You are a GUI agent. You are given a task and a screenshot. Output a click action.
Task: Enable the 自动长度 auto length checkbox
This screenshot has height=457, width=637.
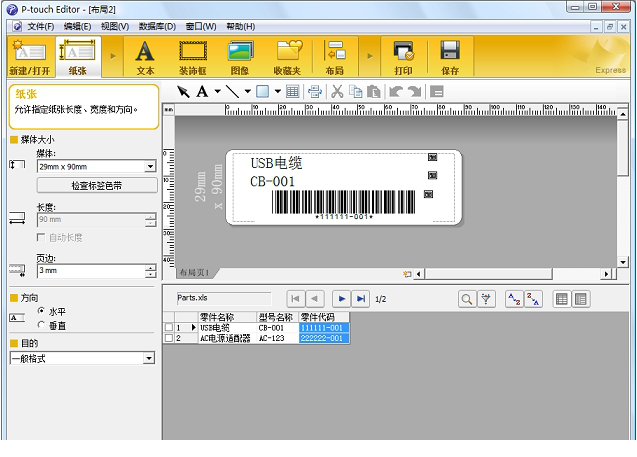click(x=41, y=237)
